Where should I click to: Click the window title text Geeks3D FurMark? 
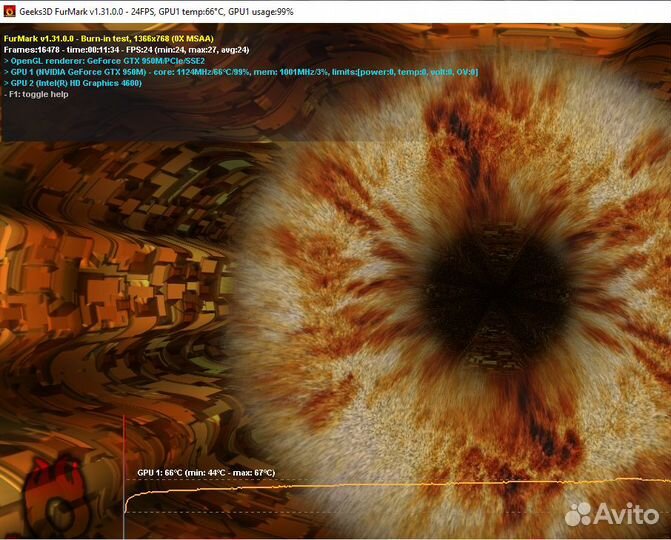(70, 8)
